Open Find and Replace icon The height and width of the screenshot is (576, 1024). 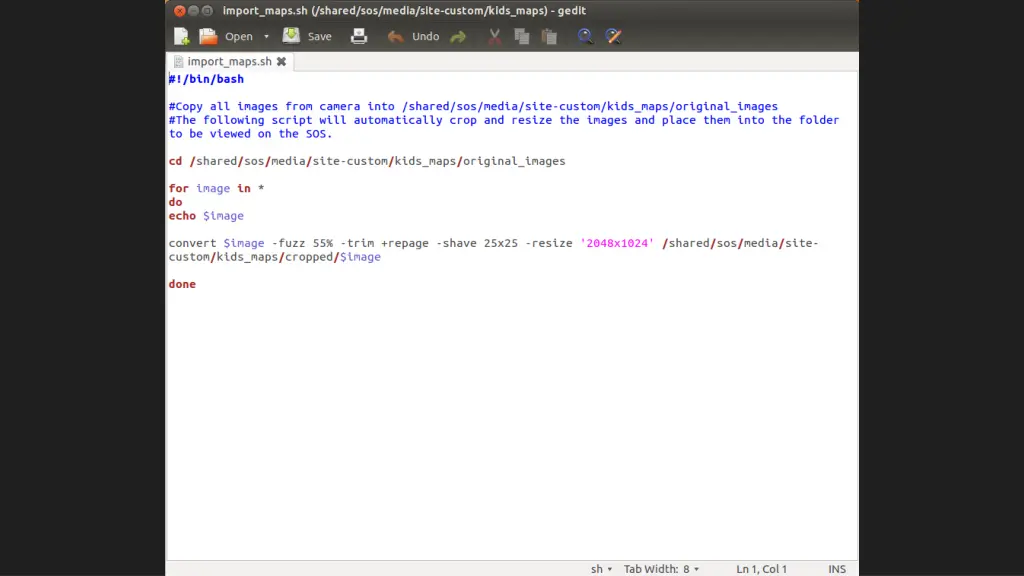coord(613,36)
